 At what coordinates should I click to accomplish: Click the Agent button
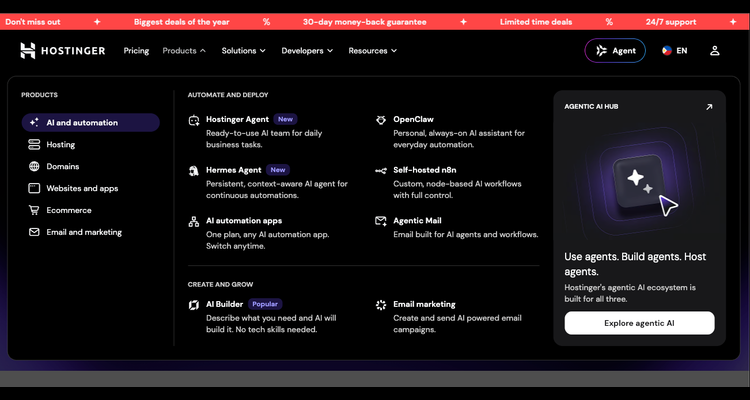coord(615,51)
